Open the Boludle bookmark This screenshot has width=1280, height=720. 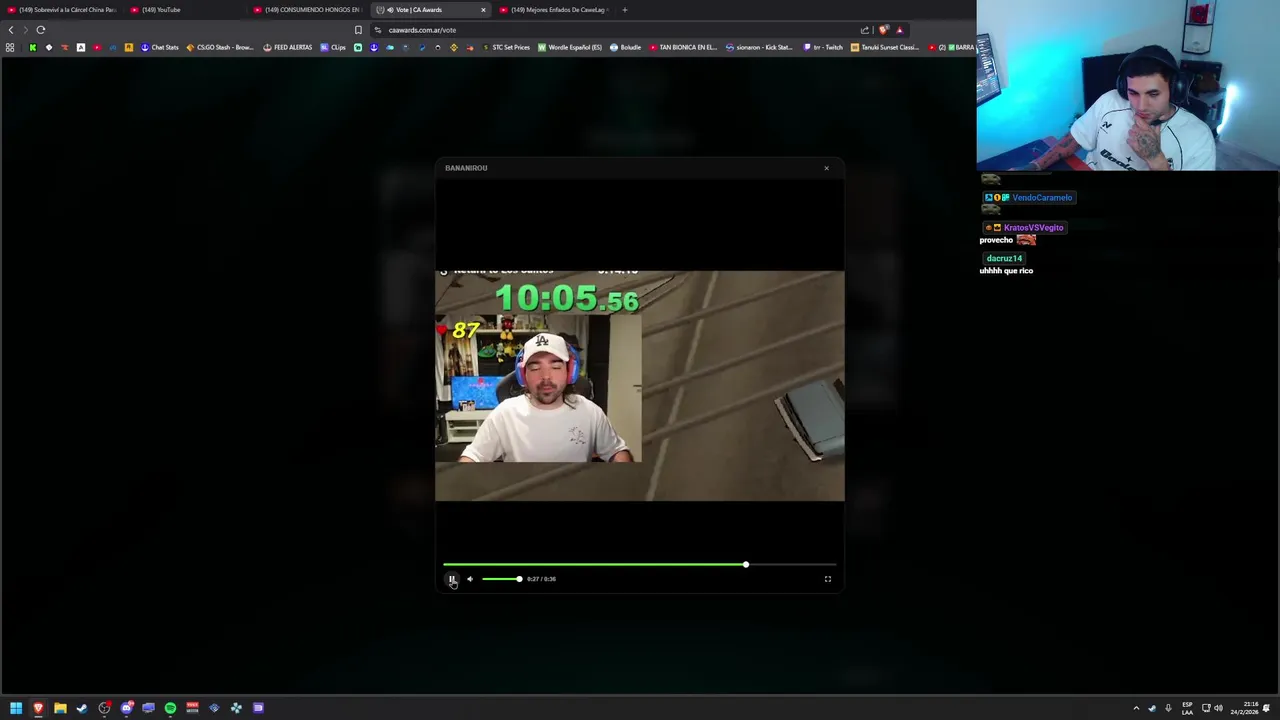[625, 47]
